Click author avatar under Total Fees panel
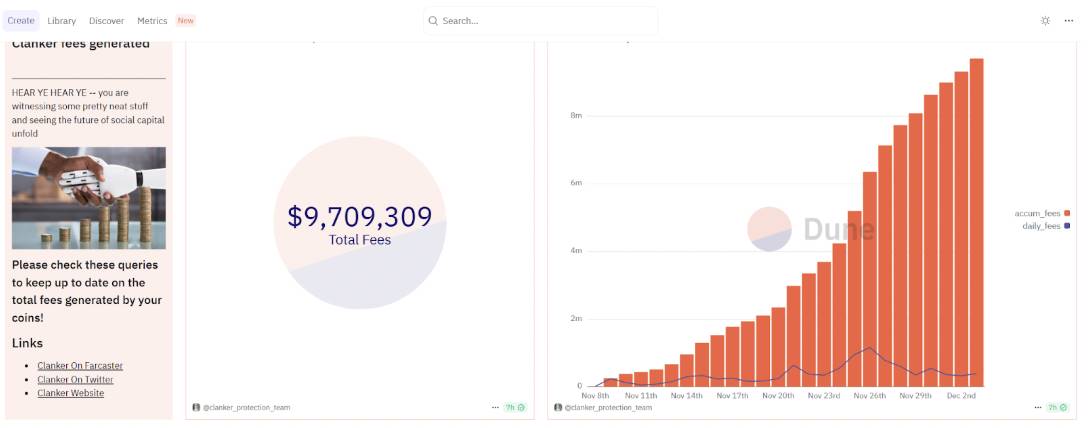Image resolution: width=1088 pixels, height=428 pixels. pos(196,408)
